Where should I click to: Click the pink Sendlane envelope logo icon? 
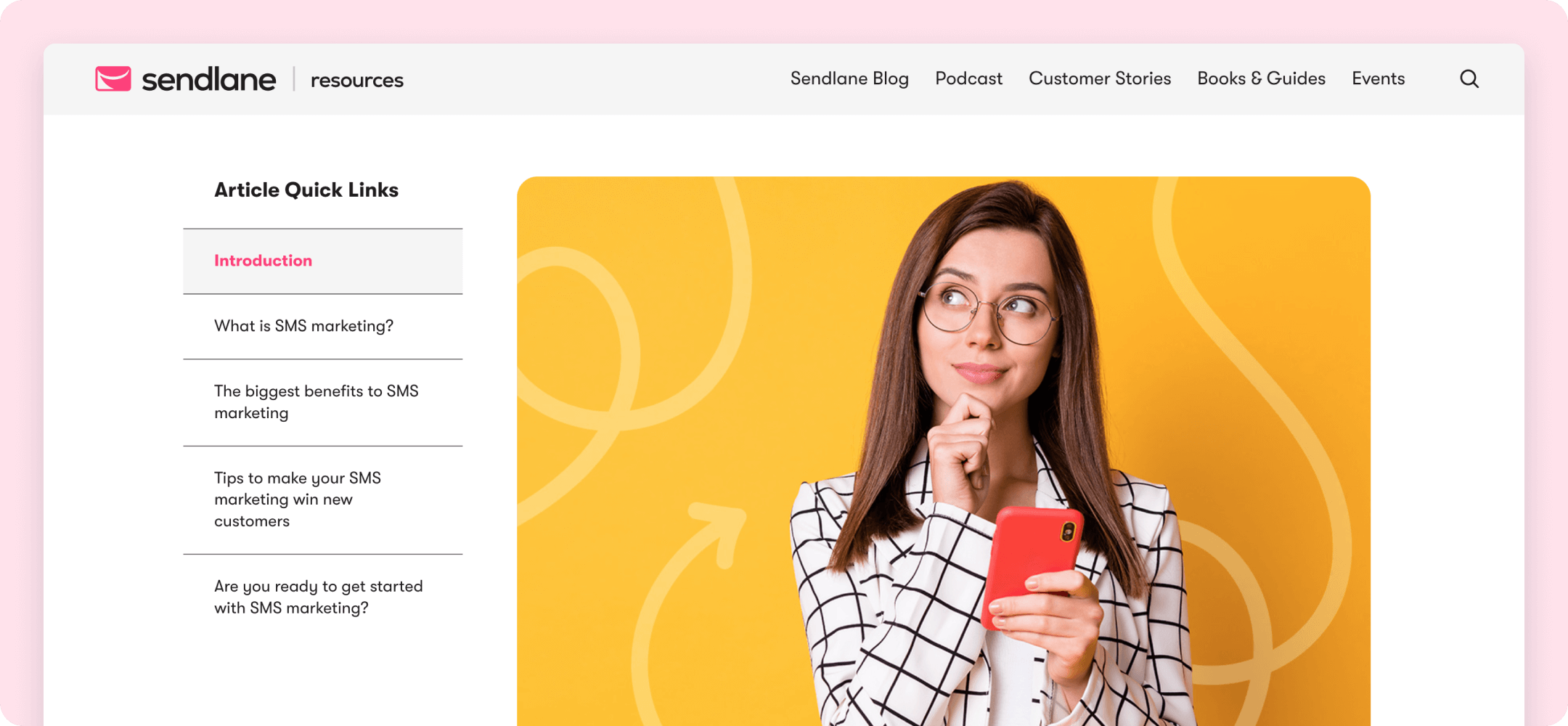pyautogui.click(x=113, y=78)
